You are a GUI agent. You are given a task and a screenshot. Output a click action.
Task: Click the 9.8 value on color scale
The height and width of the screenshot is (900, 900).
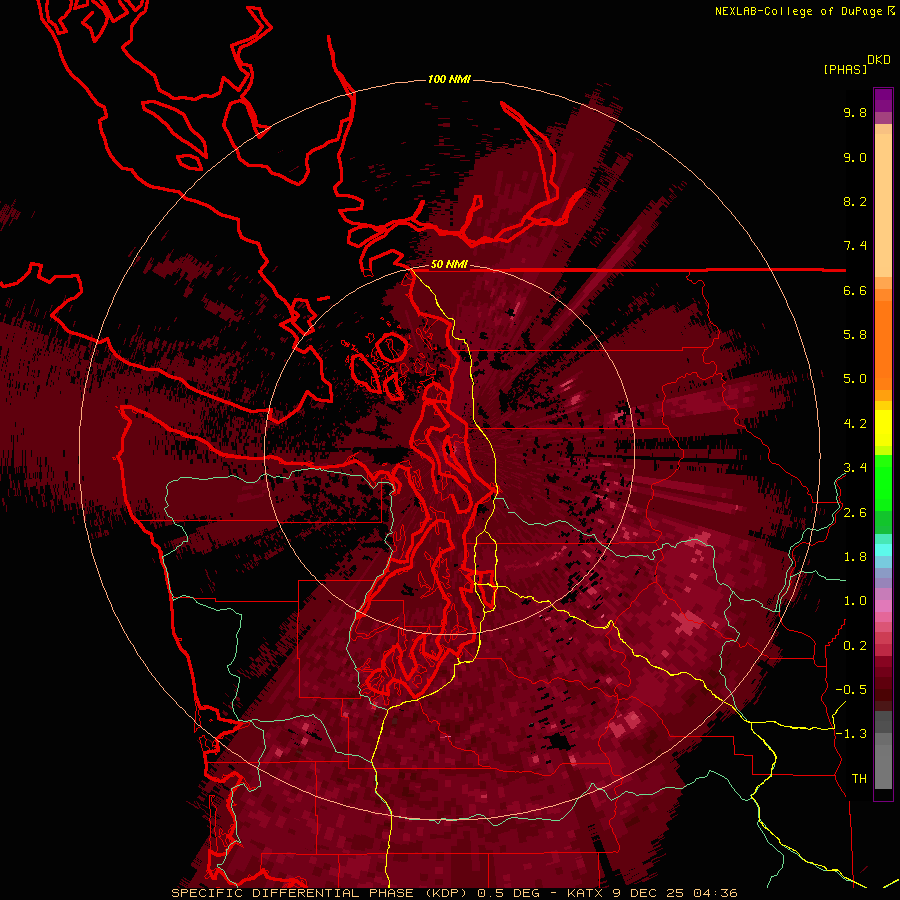855,112
